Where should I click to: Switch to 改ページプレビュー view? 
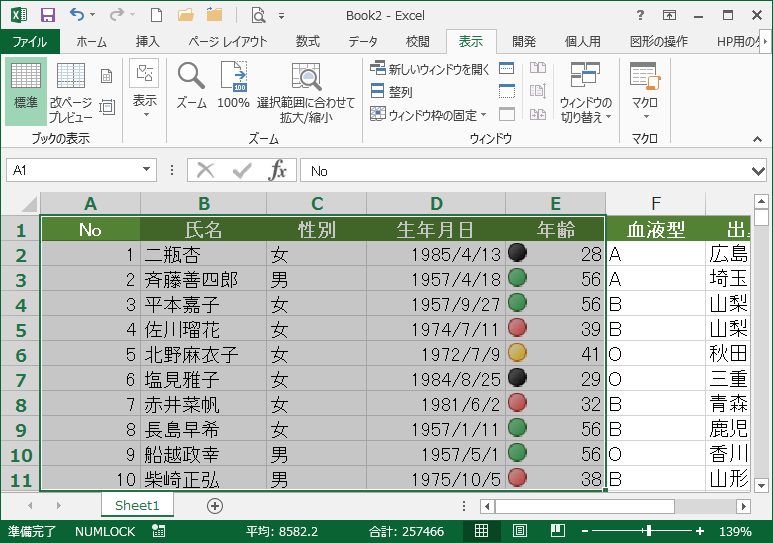tap(70, 92)
